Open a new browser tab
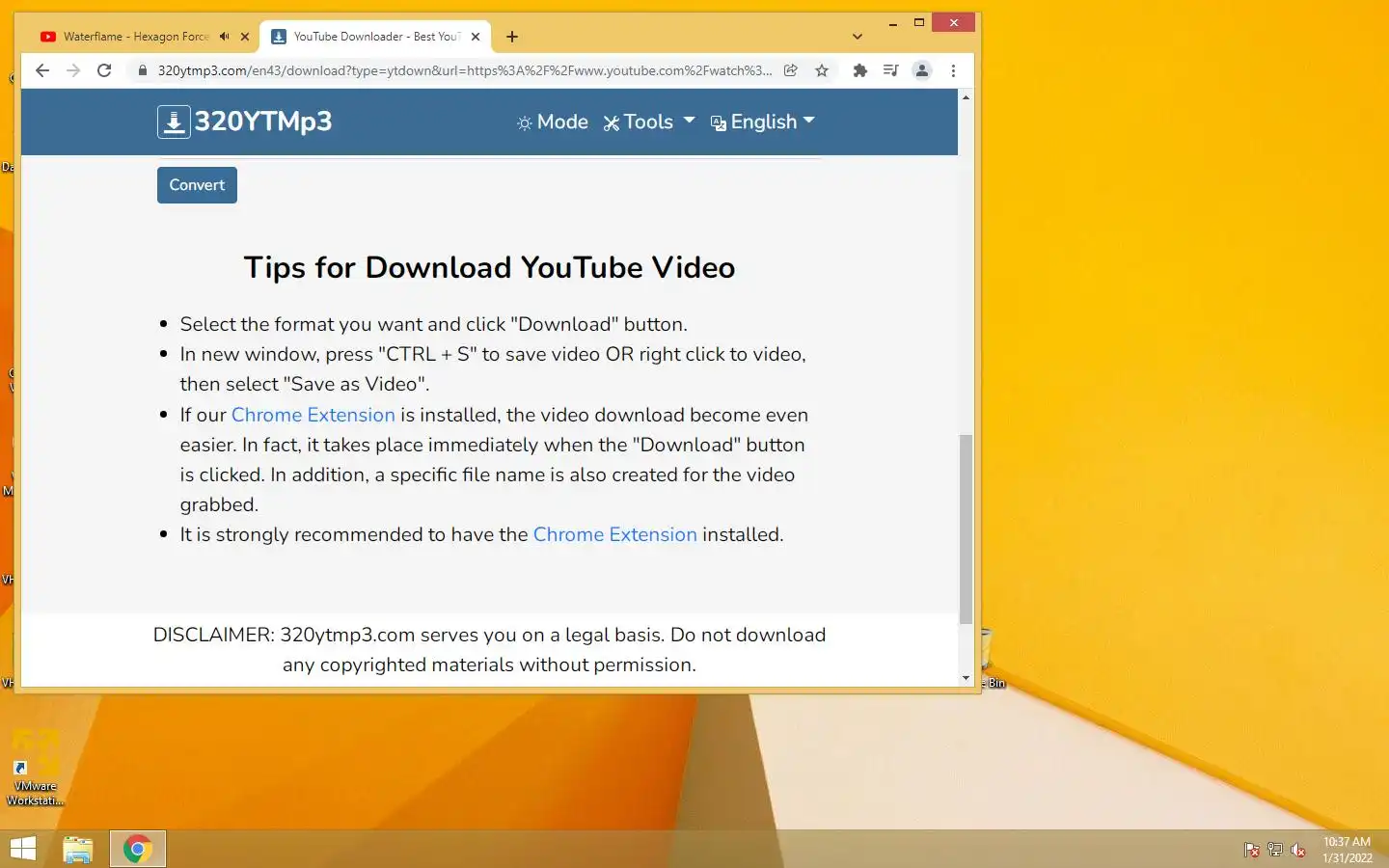The width and height of the screenshot is (1389, 868). click(512, 37)
